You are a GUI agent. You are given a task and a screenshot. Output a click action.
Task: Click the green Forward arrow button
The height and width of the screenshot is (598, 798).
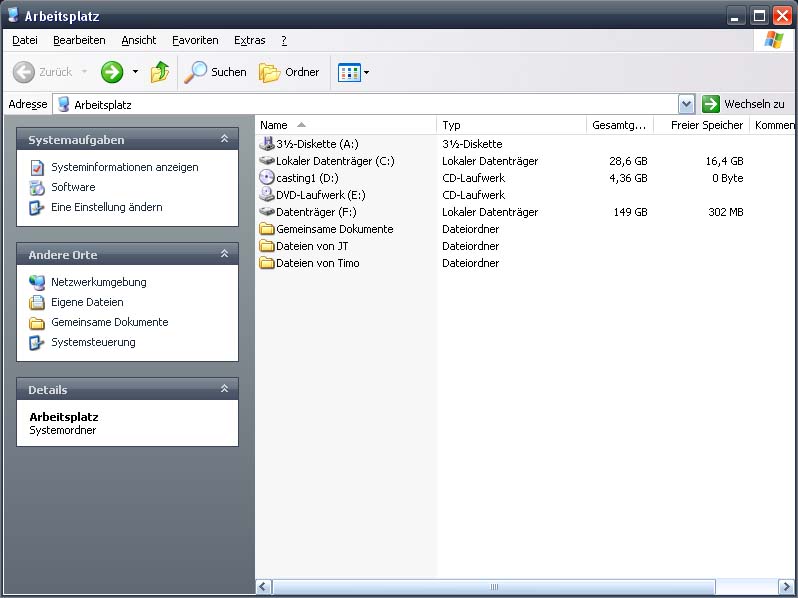click(x=112, y=72)
